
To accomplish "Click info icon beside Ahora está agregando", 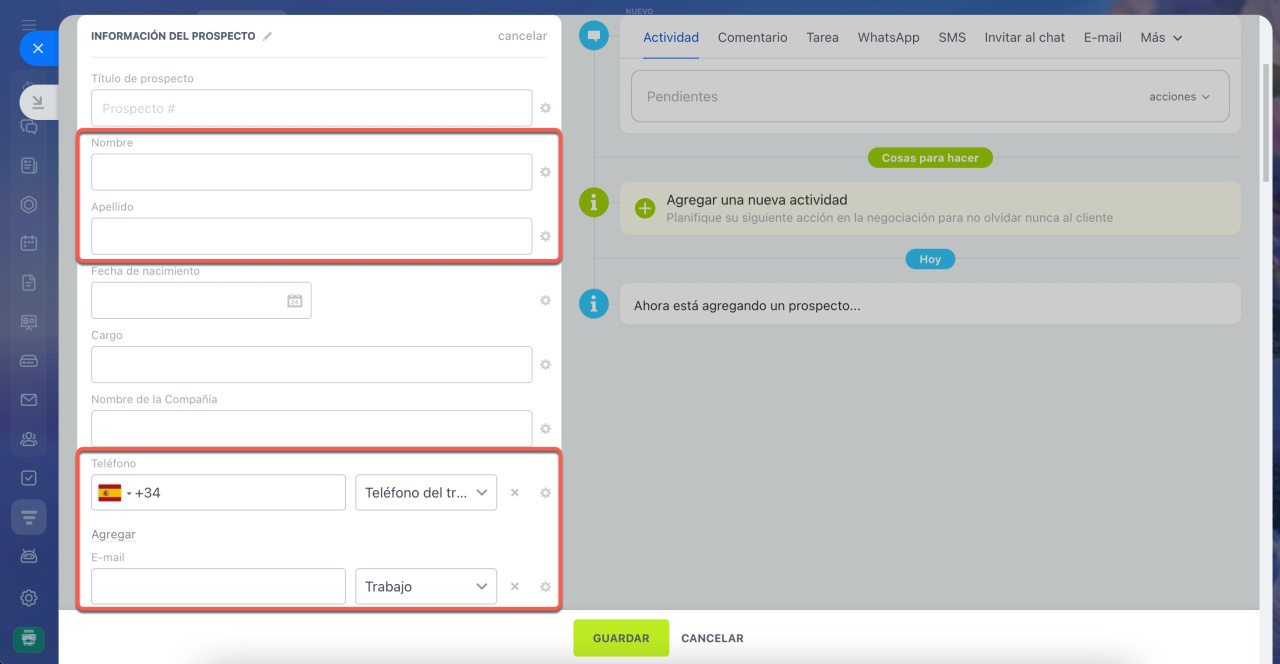I will pos(594,304).
